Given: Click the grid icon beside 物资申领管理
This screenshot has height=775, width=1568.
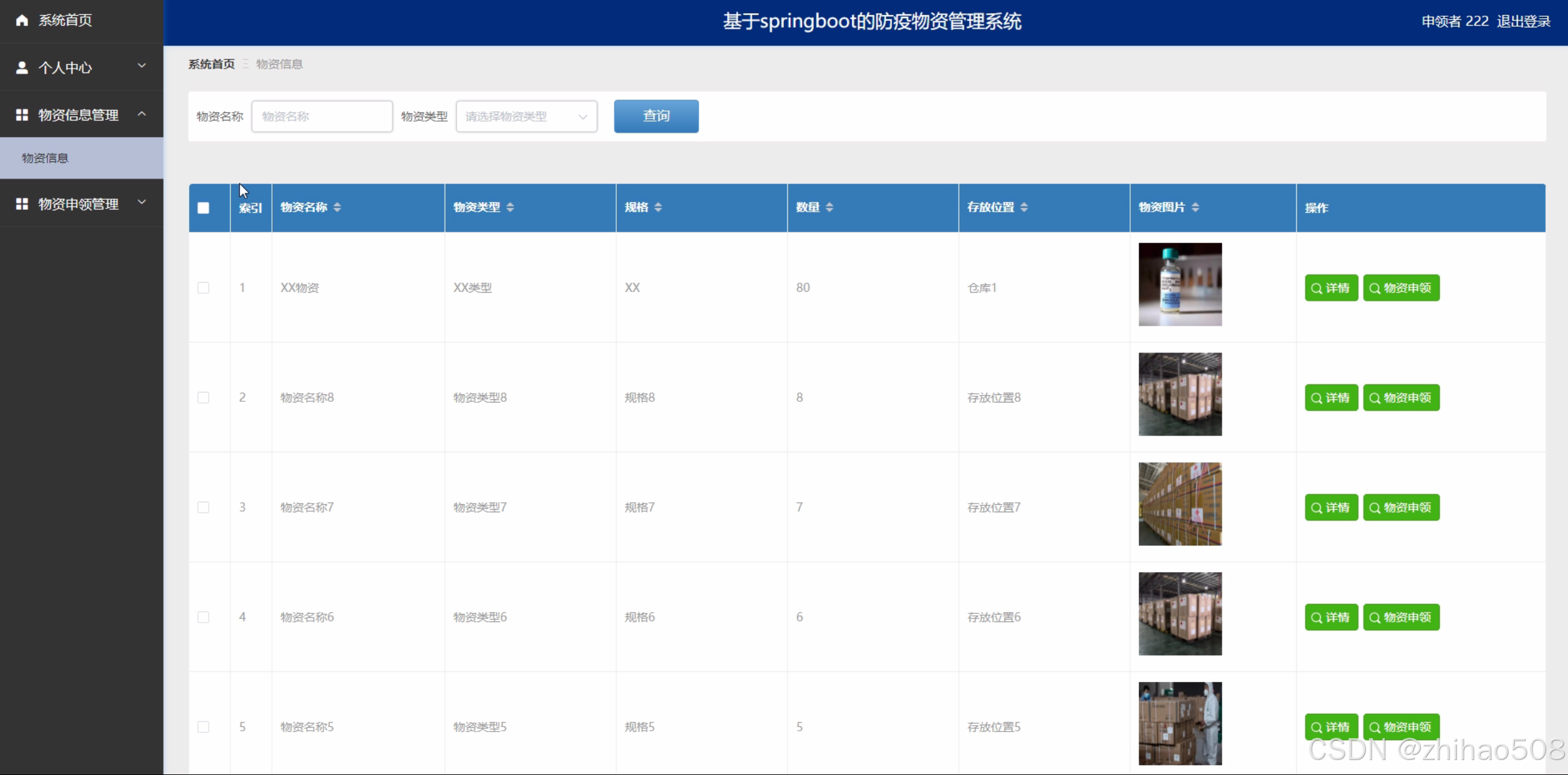Looking at the screenshot, I should point(22,204).
